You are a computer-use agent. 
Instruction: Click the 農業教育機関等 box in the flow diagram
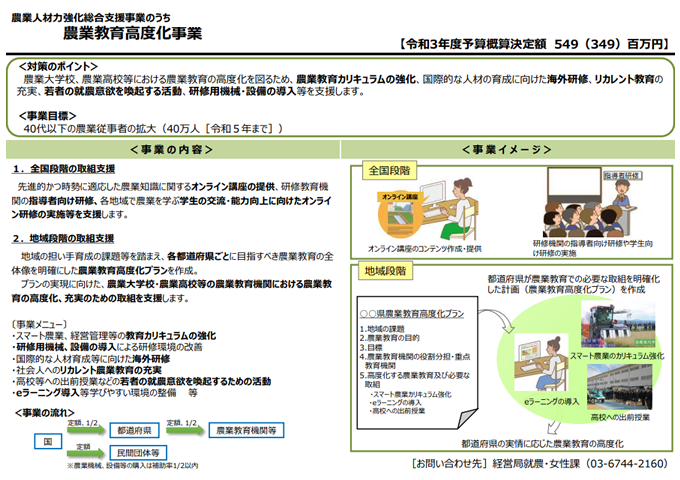[x=246, y=430]
